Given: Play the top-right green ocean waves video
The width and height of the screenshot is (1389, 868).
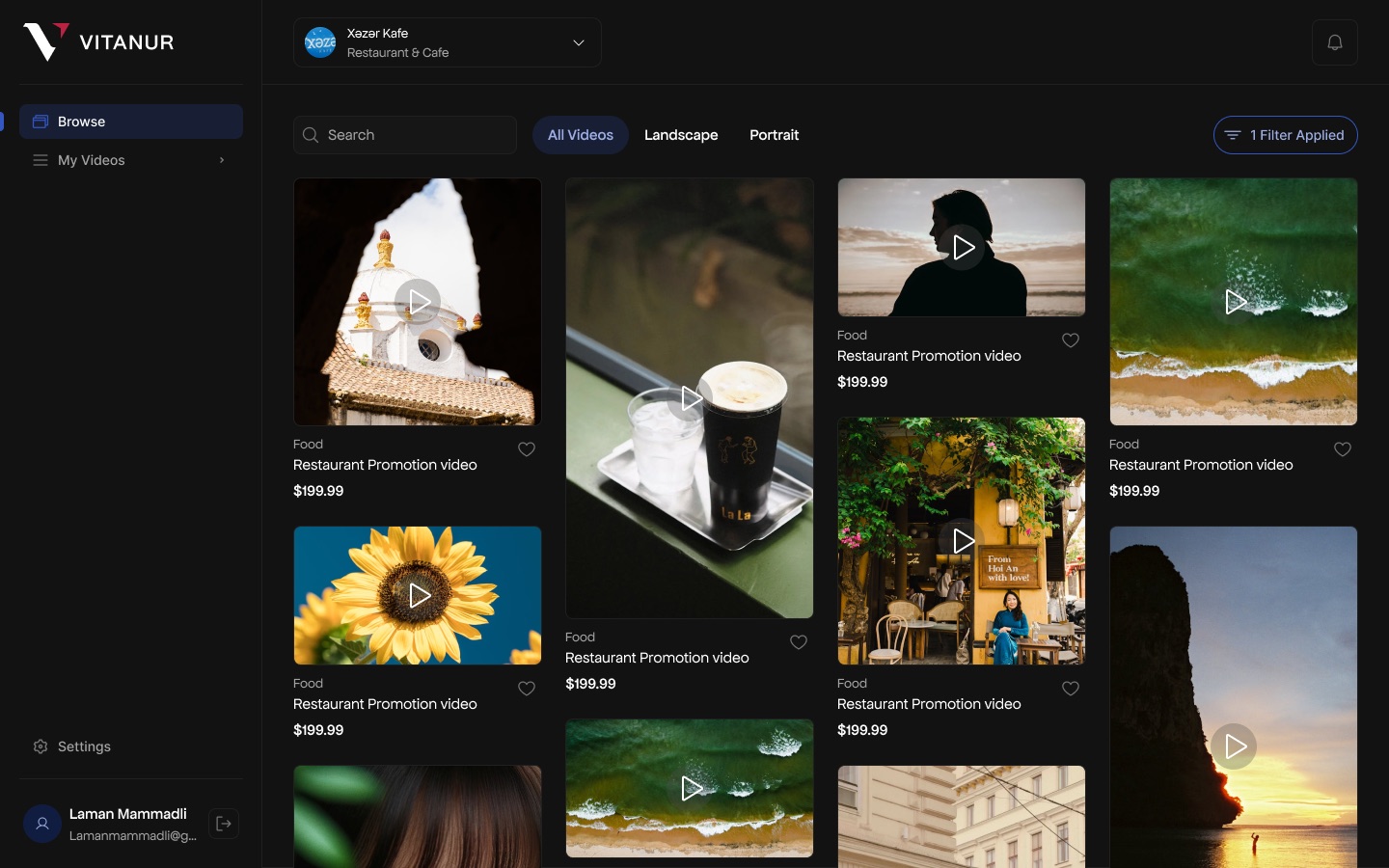Looking at the screenshot, I should 1234,302.
